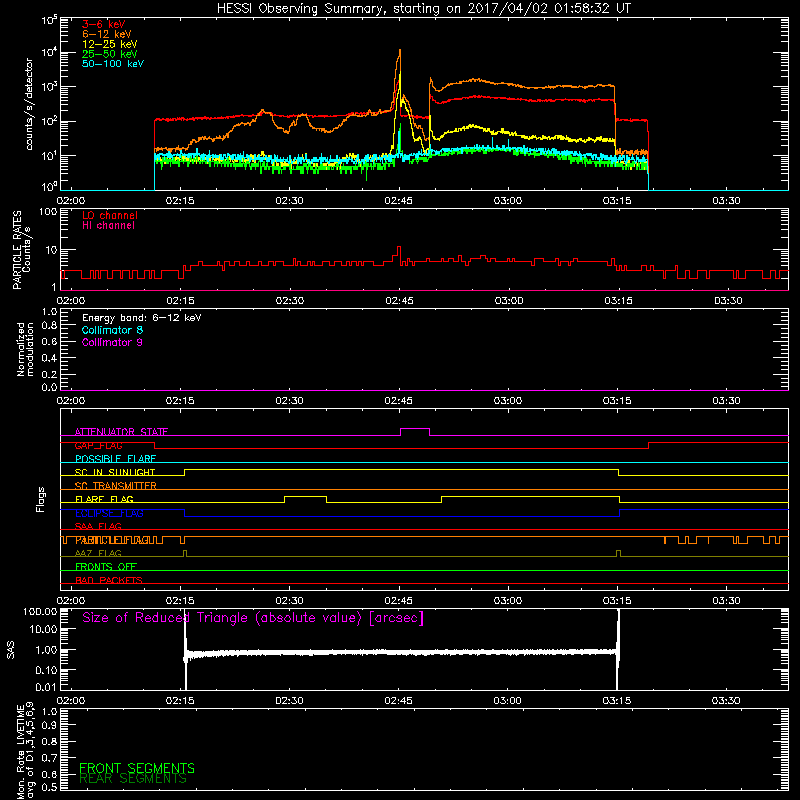Viewport: 800px width, 800px height.
Task: Click the GAP_FLAG label
Action: coord(98,445)
